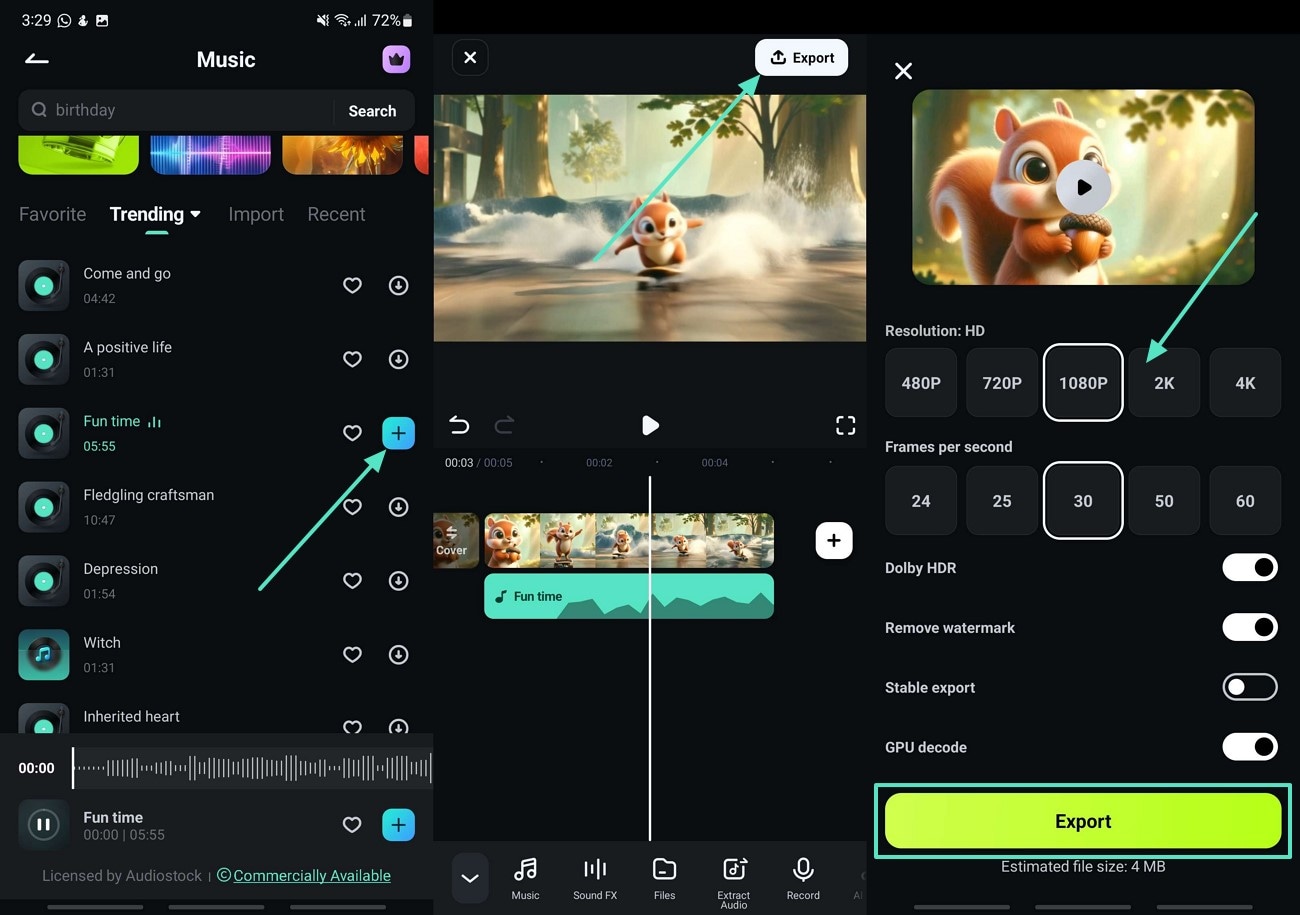1300x915 pixels.
Task: Favorite the Fledgling craftsman track
Action: 352,507
